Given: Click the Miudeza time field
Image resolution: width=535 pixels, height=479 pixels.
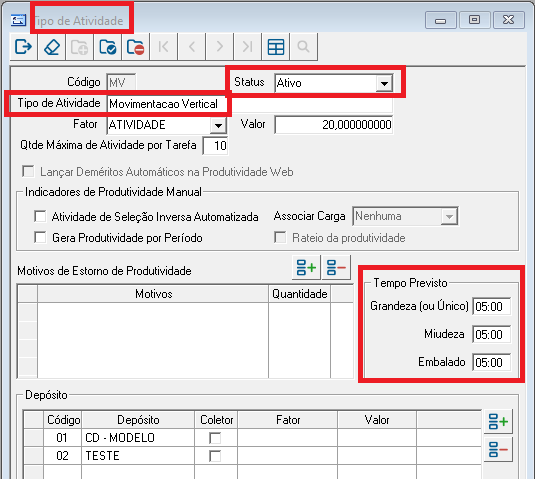Looking at the screenshot, I should click(492, 334).
